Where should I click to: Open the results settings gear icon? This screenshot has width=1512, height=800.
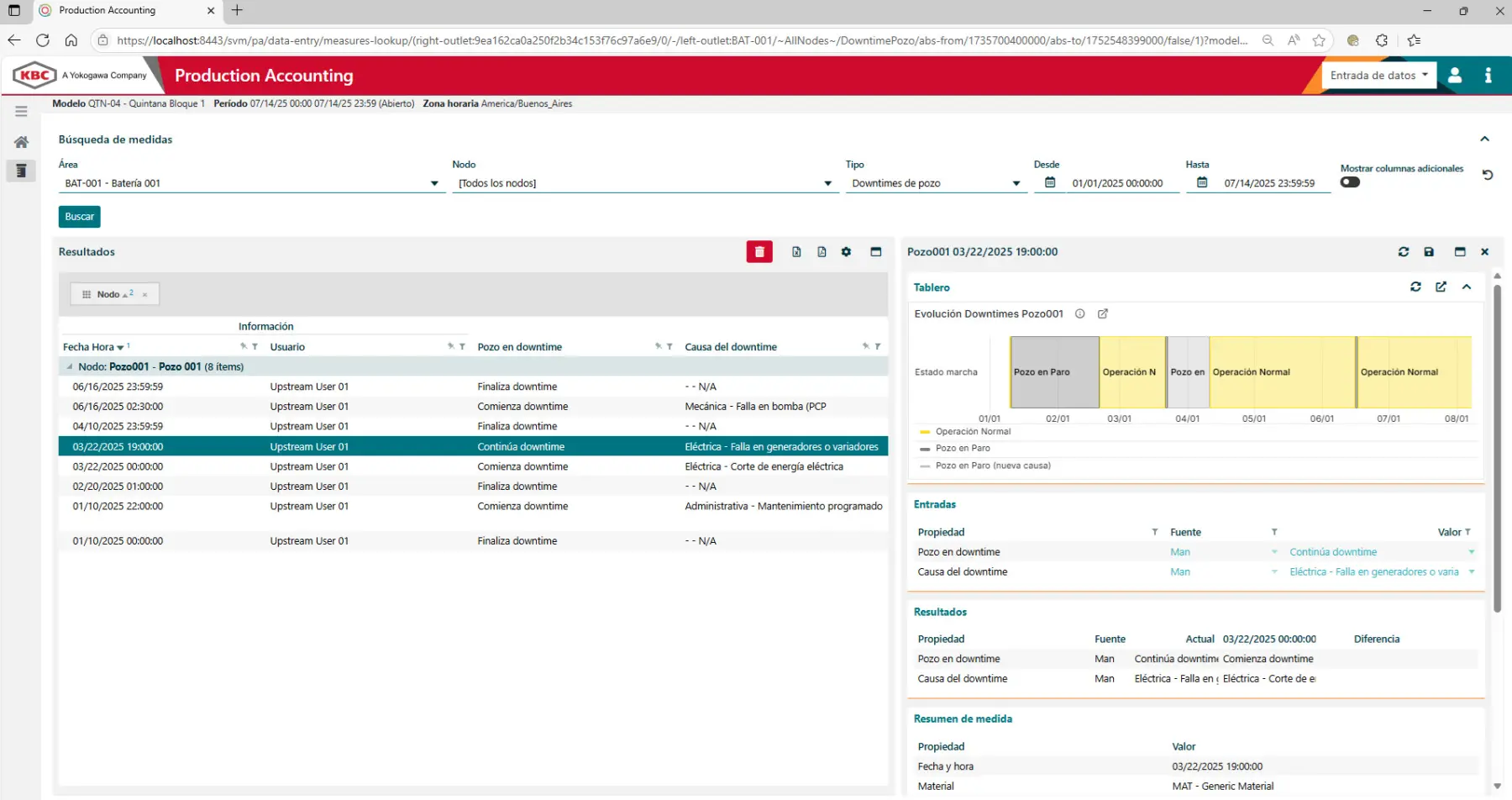coord(846,252)
